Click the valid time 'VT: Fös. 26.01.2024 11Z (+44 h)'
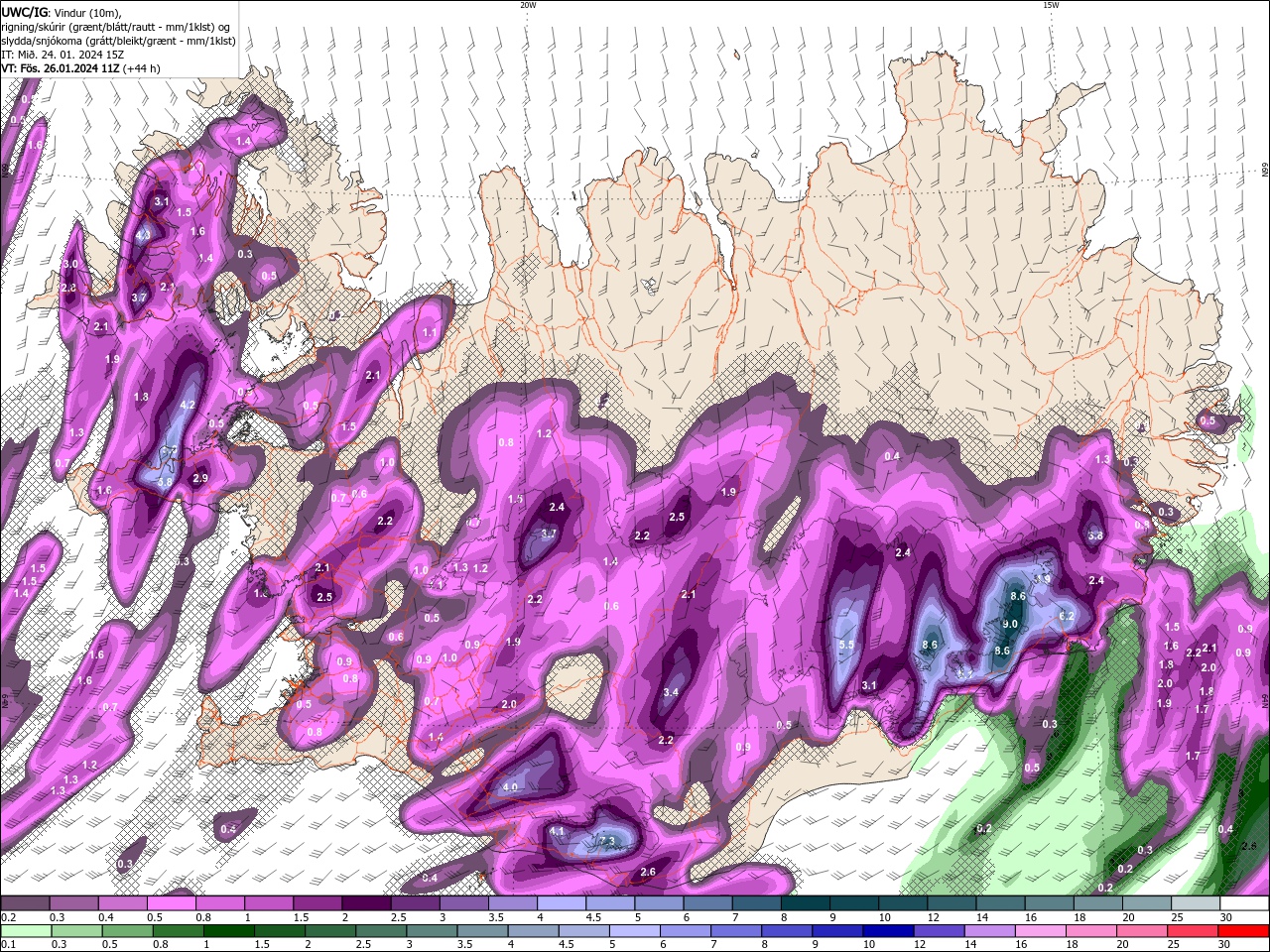Image resolution: width=1270 pixels, height=952 pixels. click(x=81, y=68)
